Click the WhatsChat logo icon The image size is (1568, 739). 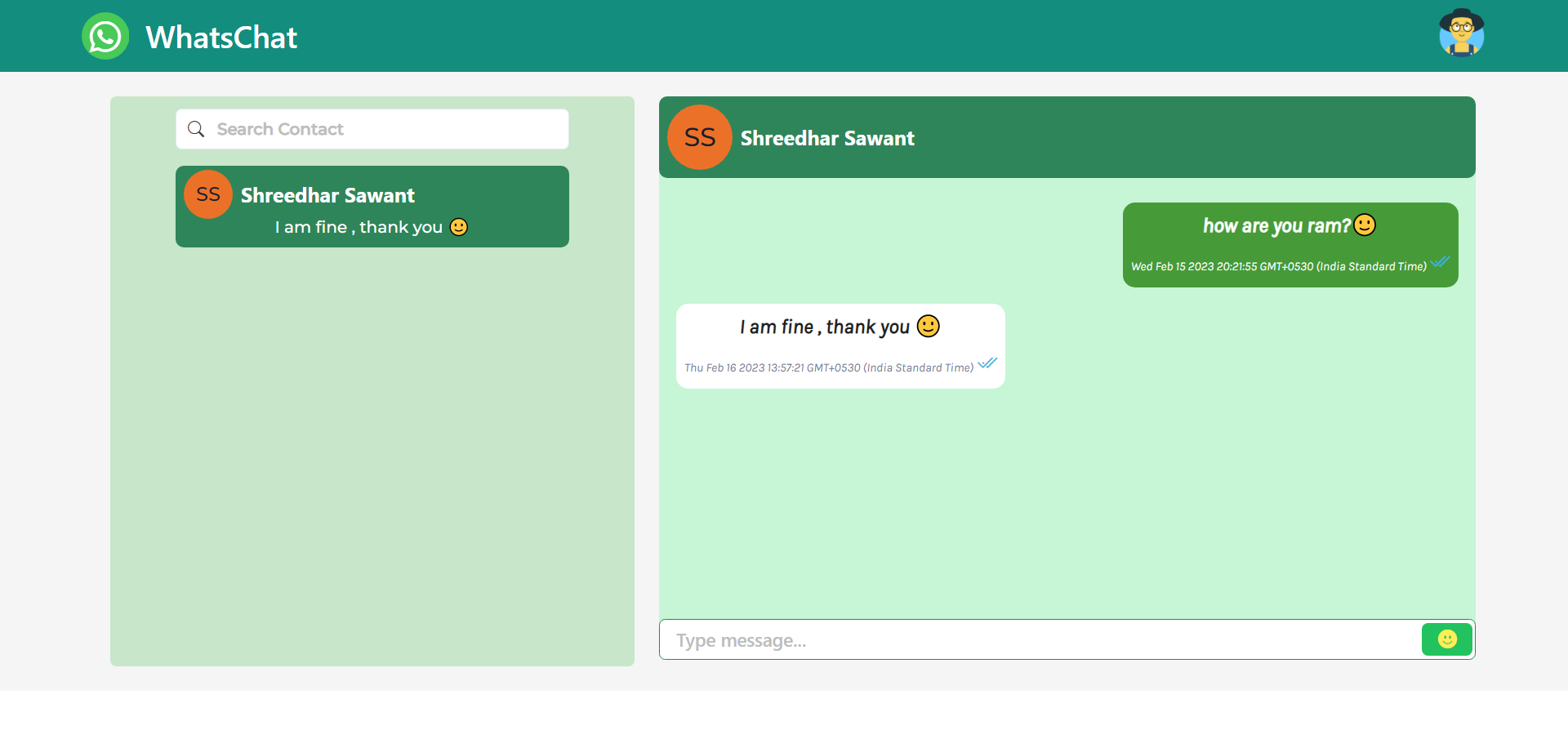(105, 36)
